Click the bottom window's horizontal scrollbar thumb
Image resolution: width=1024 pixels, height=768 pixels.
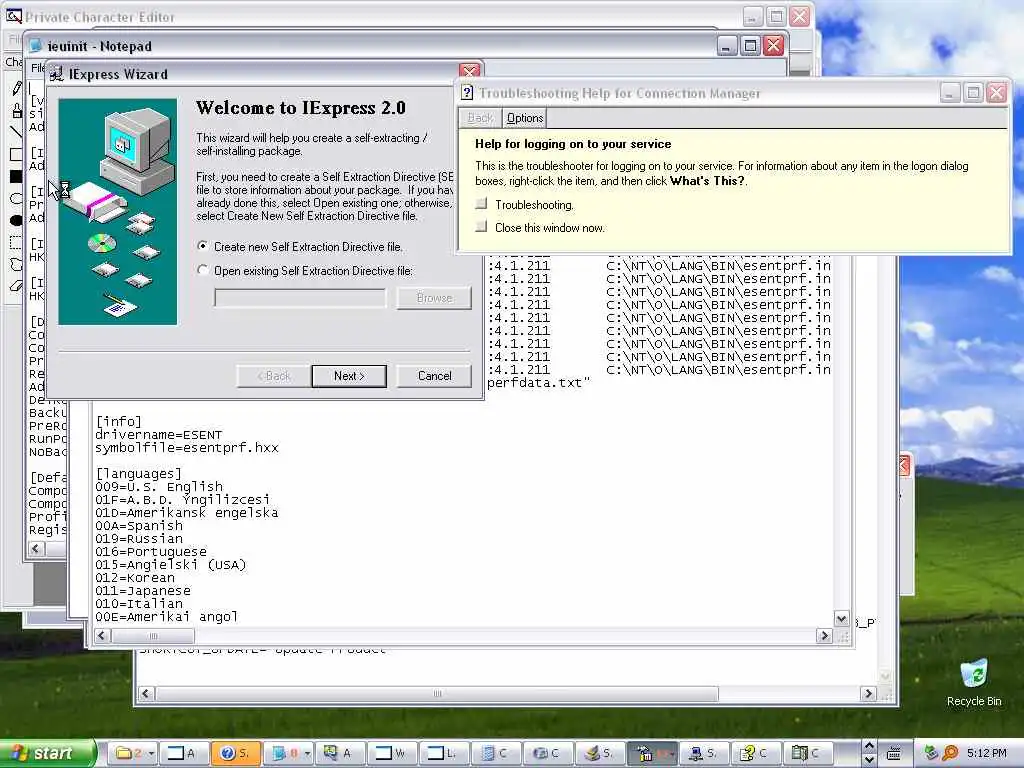coord(436,694)
